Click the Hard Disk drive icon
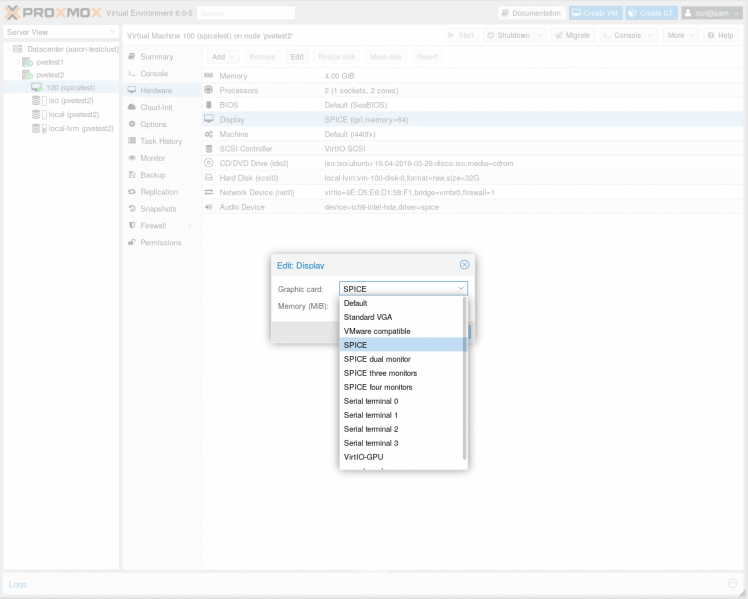Image resolution: width=748 pixels, height=599 pixels. tap(208, 177)
